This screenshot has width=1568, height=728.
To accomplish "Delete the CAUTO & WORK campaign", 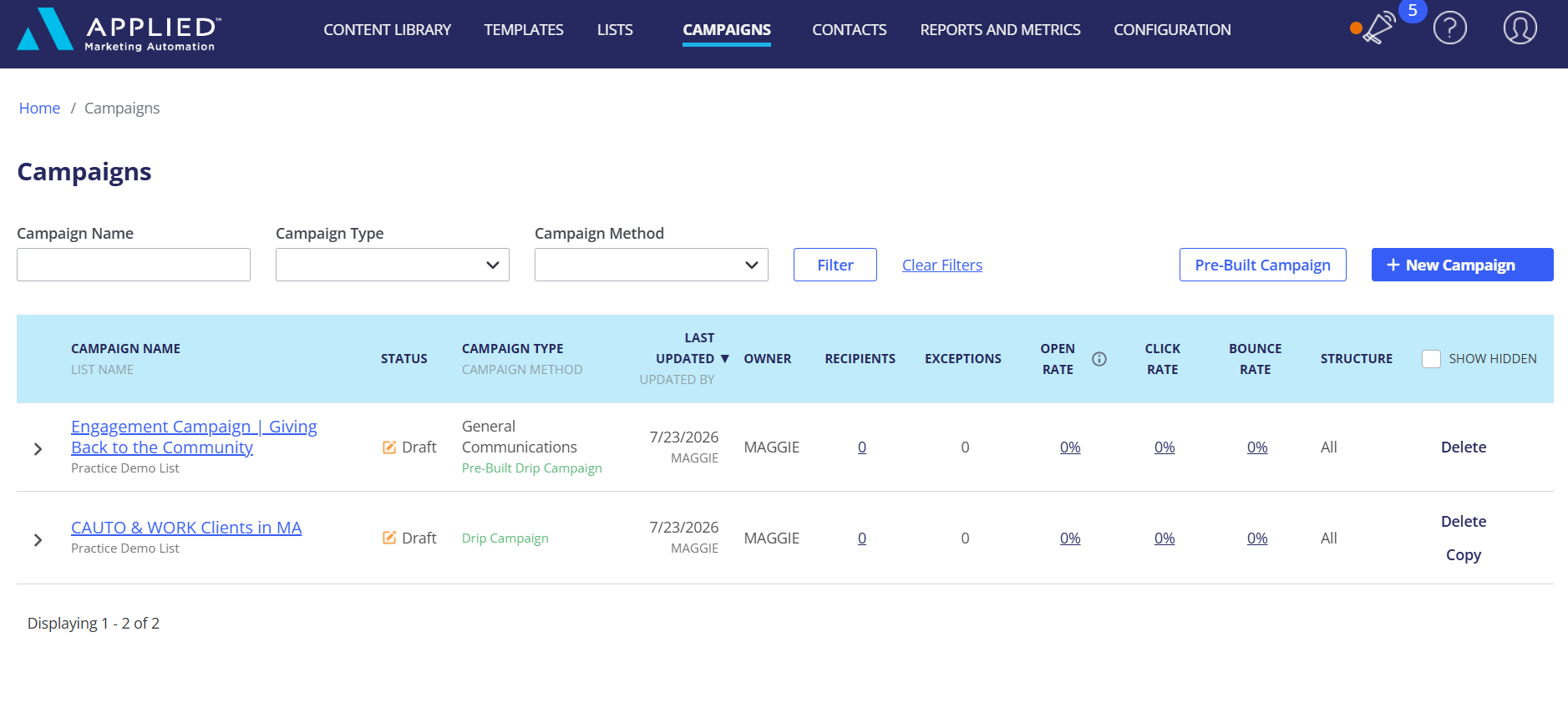I will 1464,522.
